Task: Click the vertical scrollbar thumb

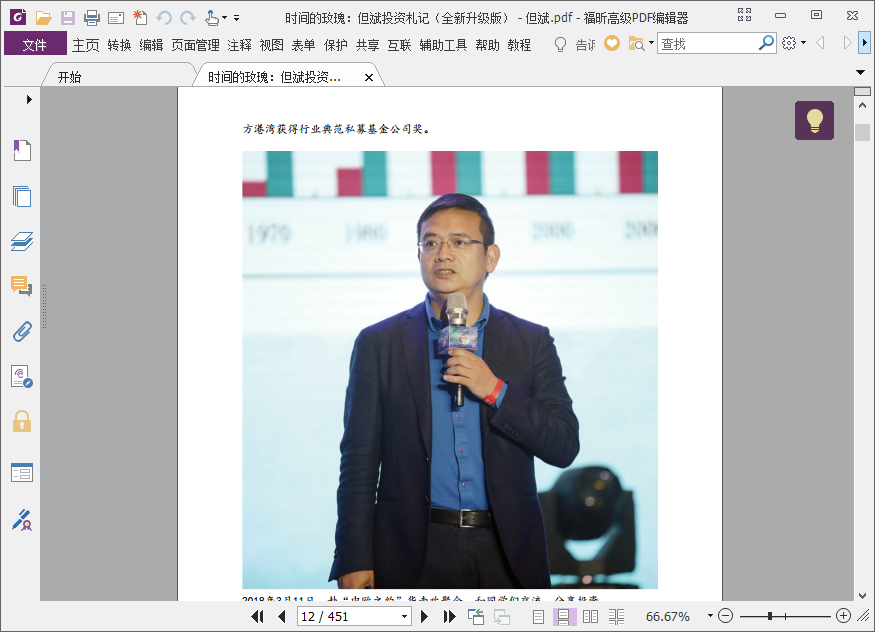Action: 862,132
